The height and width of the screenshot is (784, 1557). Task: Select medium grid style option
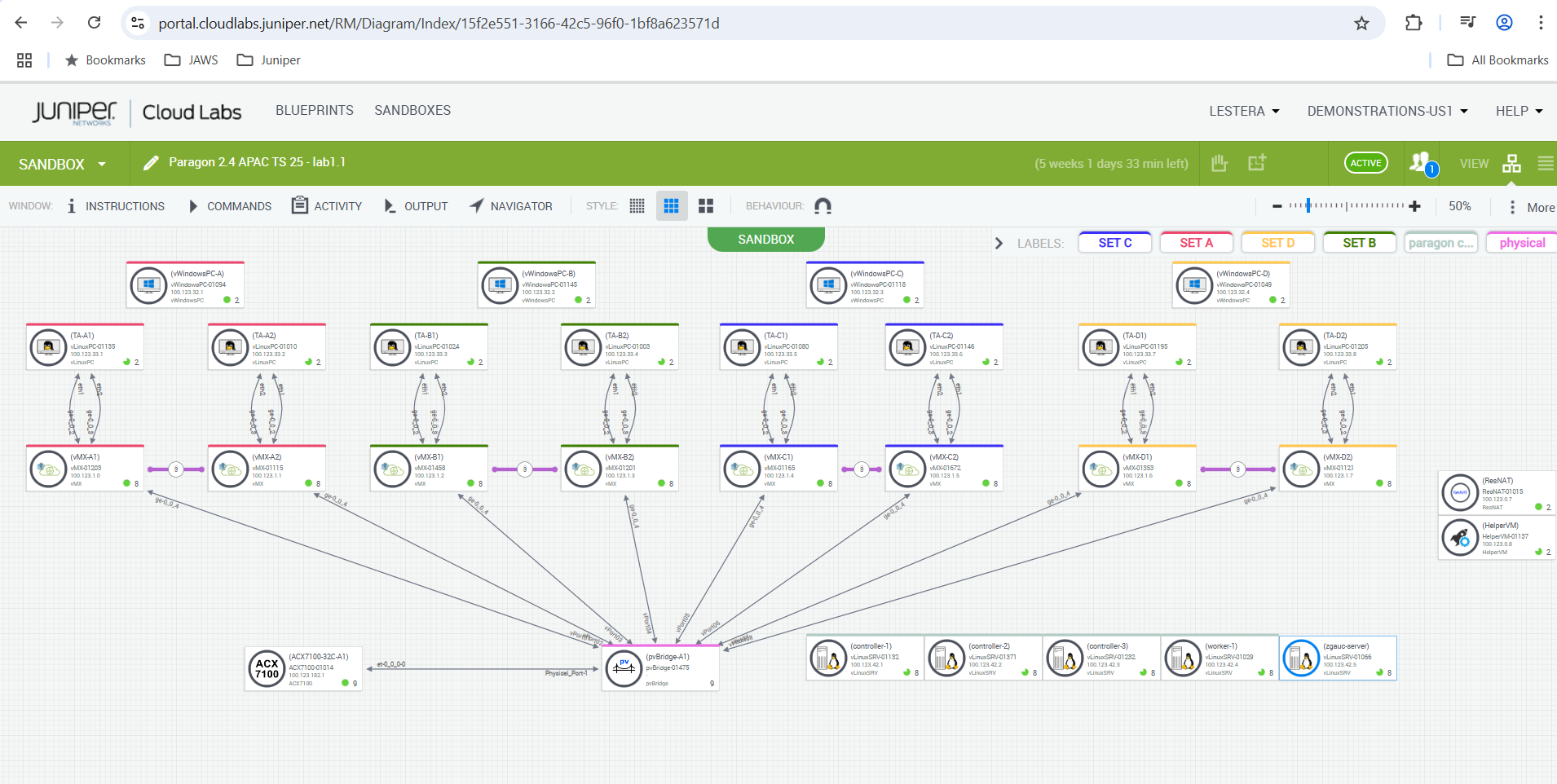tap(671, 206)
